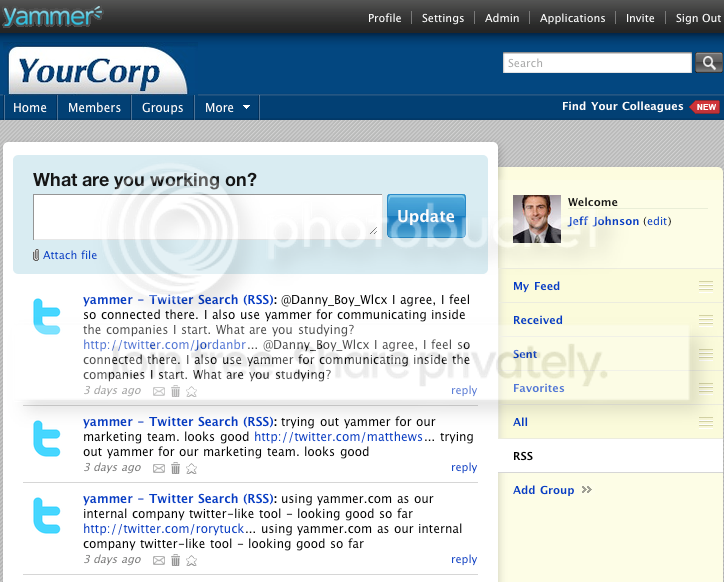Open Settings in the top bar
The image size is (724, 582).
(x=443, y=18)
